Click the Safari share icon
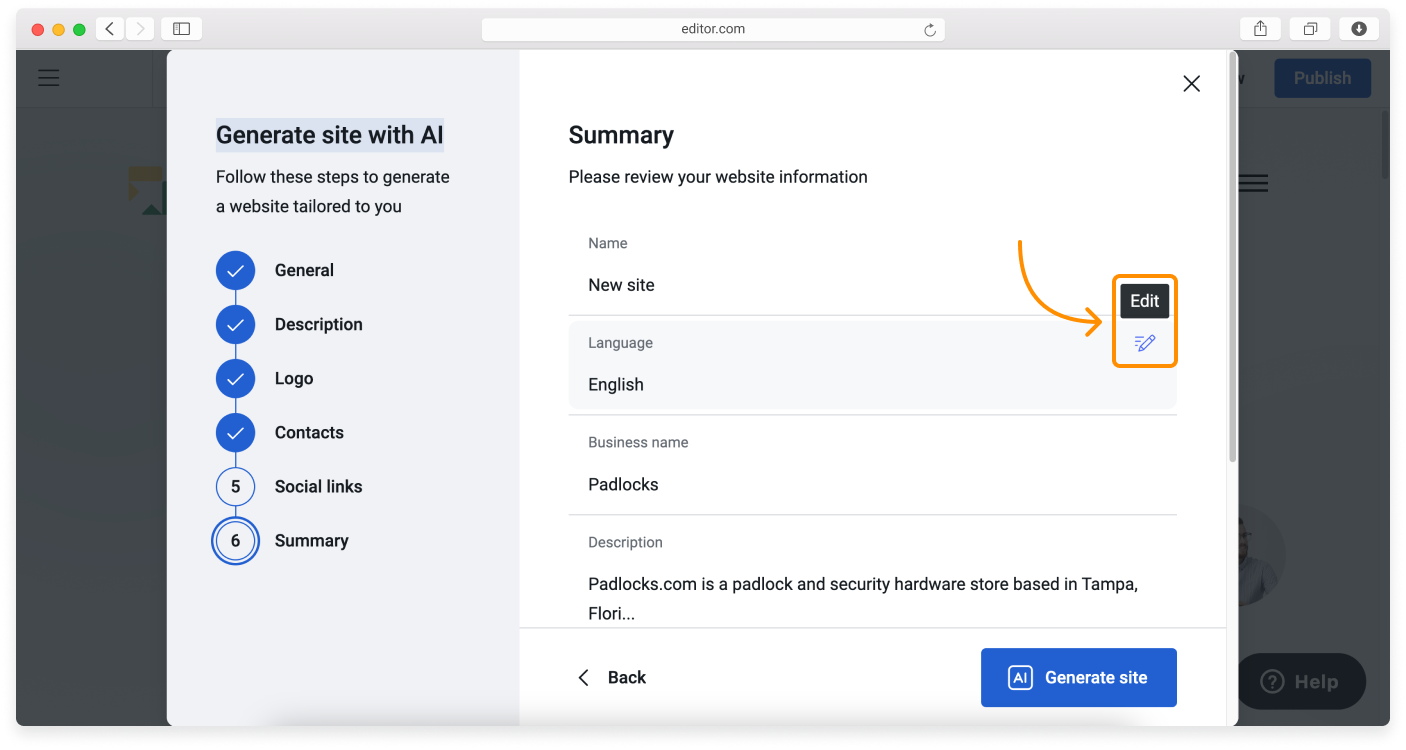The image size is (1406, 750). pos(1261,29)
